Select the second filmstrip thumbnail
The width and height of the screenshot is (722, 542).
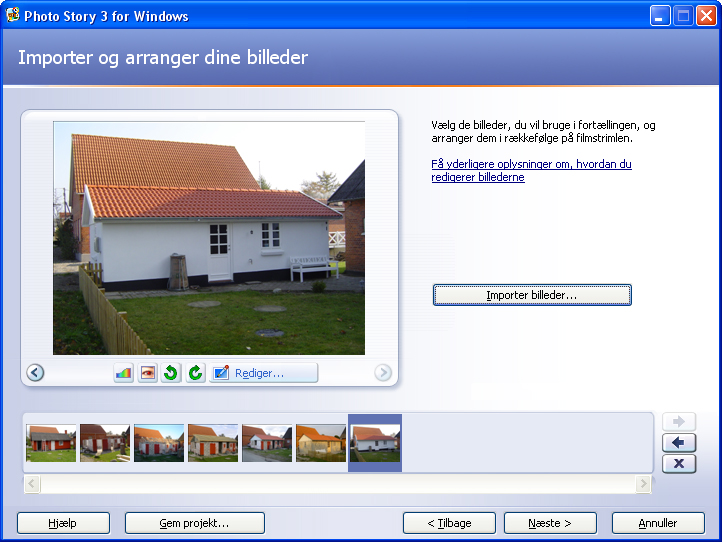tap(105, 443)
